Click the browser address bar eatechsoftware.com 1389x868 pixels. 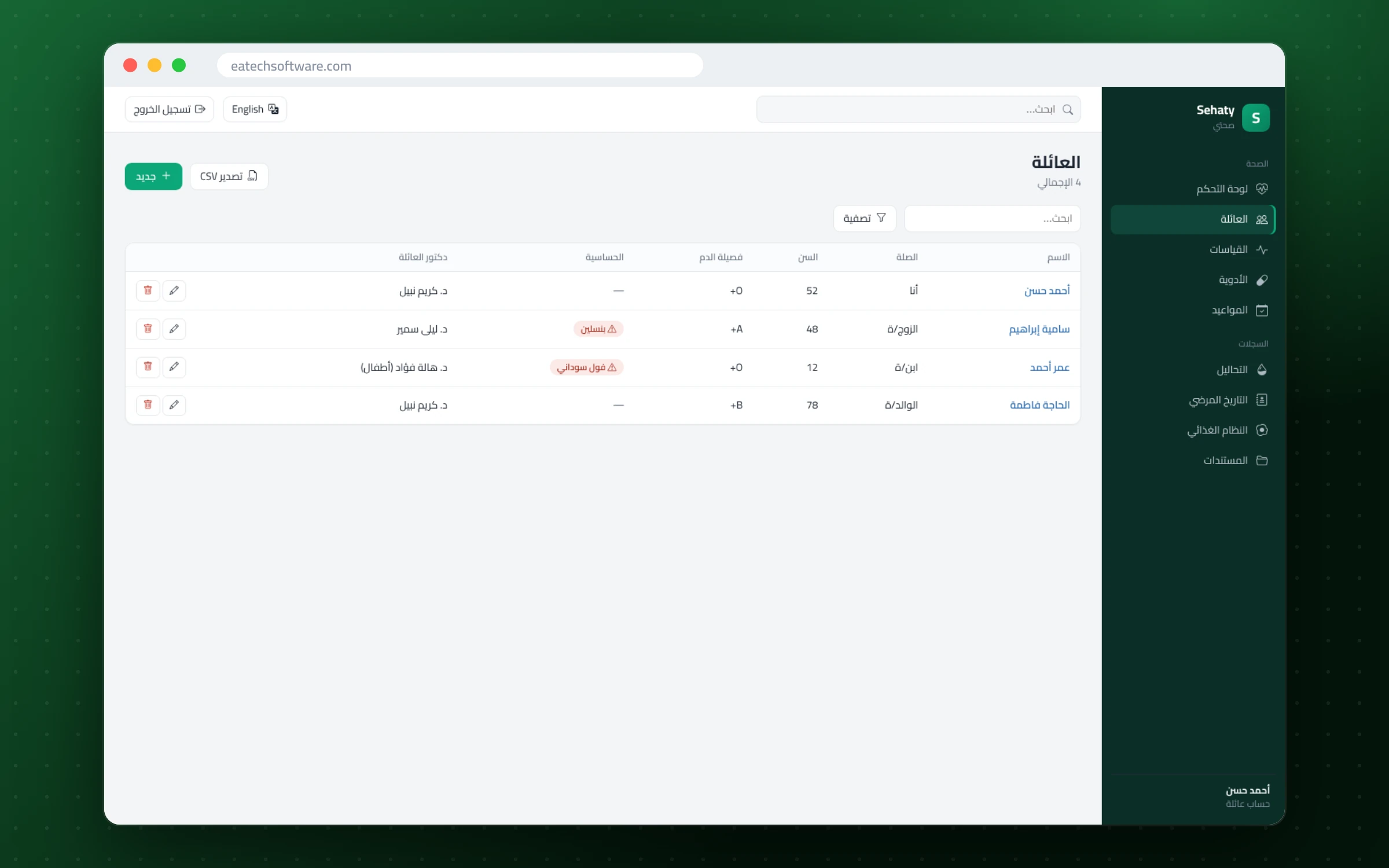pyautogui.click(x=460, y=65)
